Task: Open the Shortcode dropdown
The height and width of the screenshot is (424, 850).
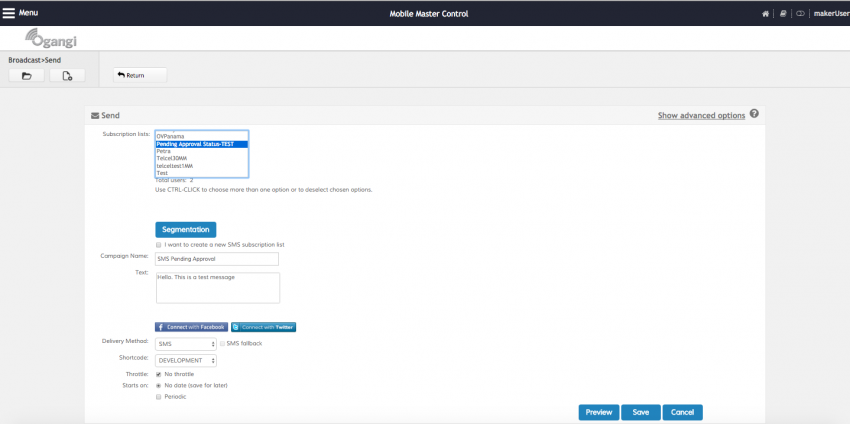Action: tap(186, 360)
